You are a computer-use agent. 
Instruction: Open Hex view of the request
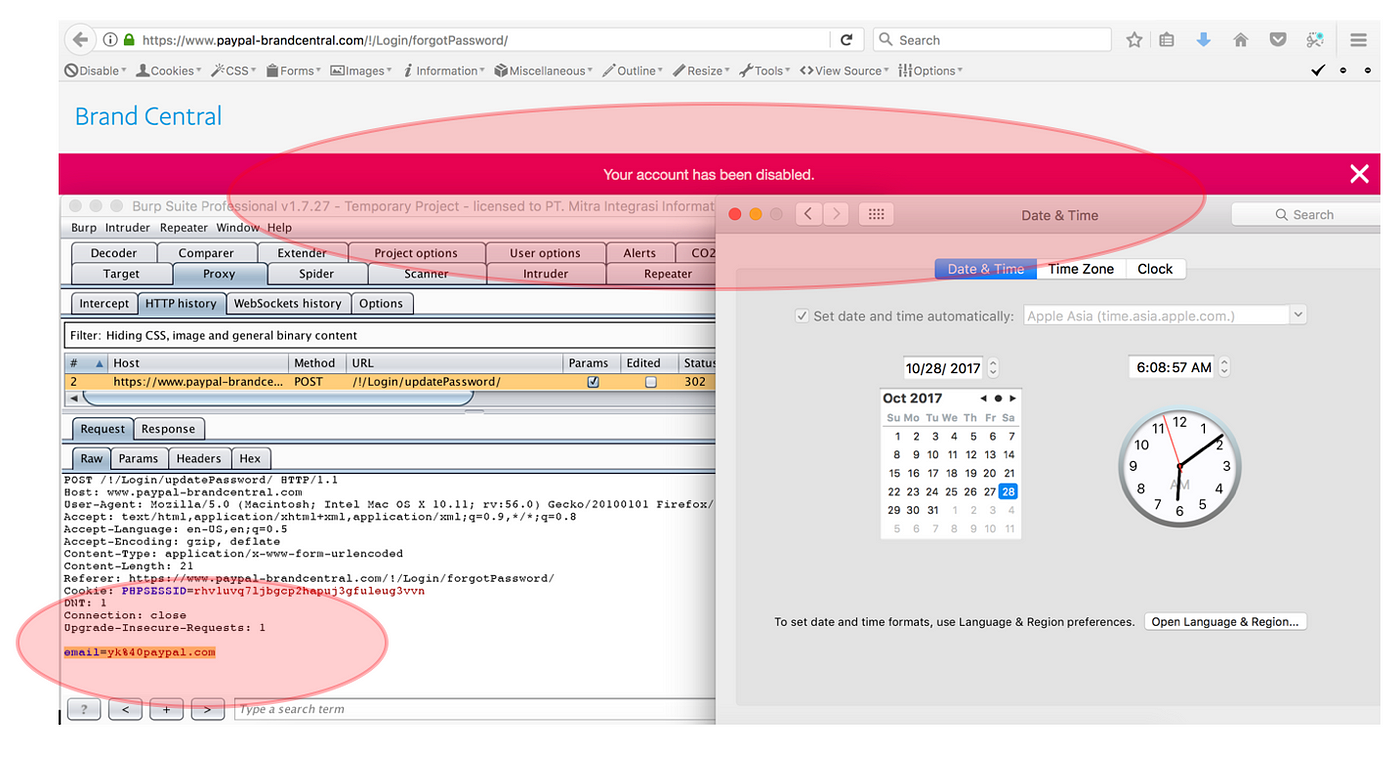(250, 458)
